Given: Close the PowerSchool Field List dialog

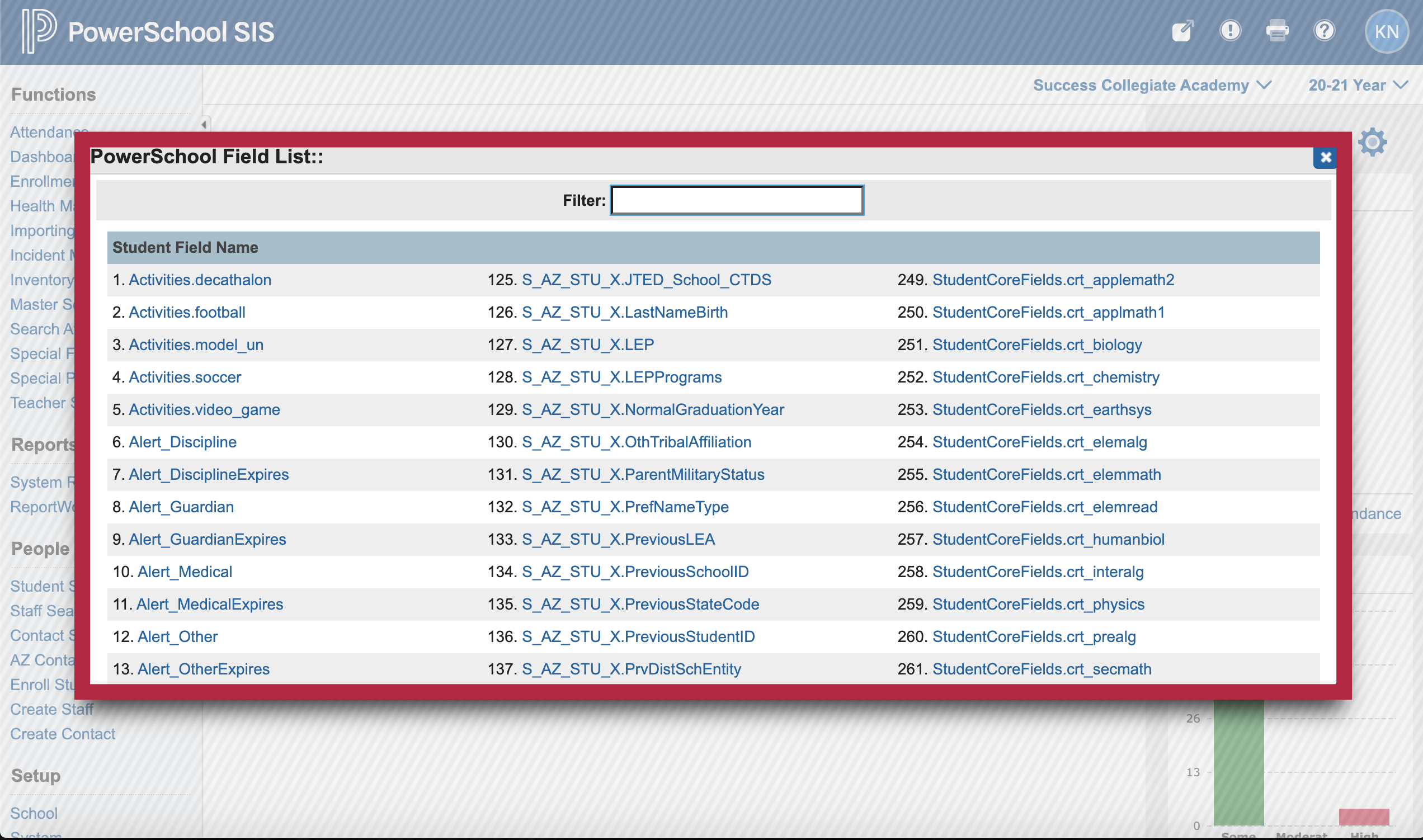Looking at the screenshot, I should pyautogui.click(x=1325, y=157).
